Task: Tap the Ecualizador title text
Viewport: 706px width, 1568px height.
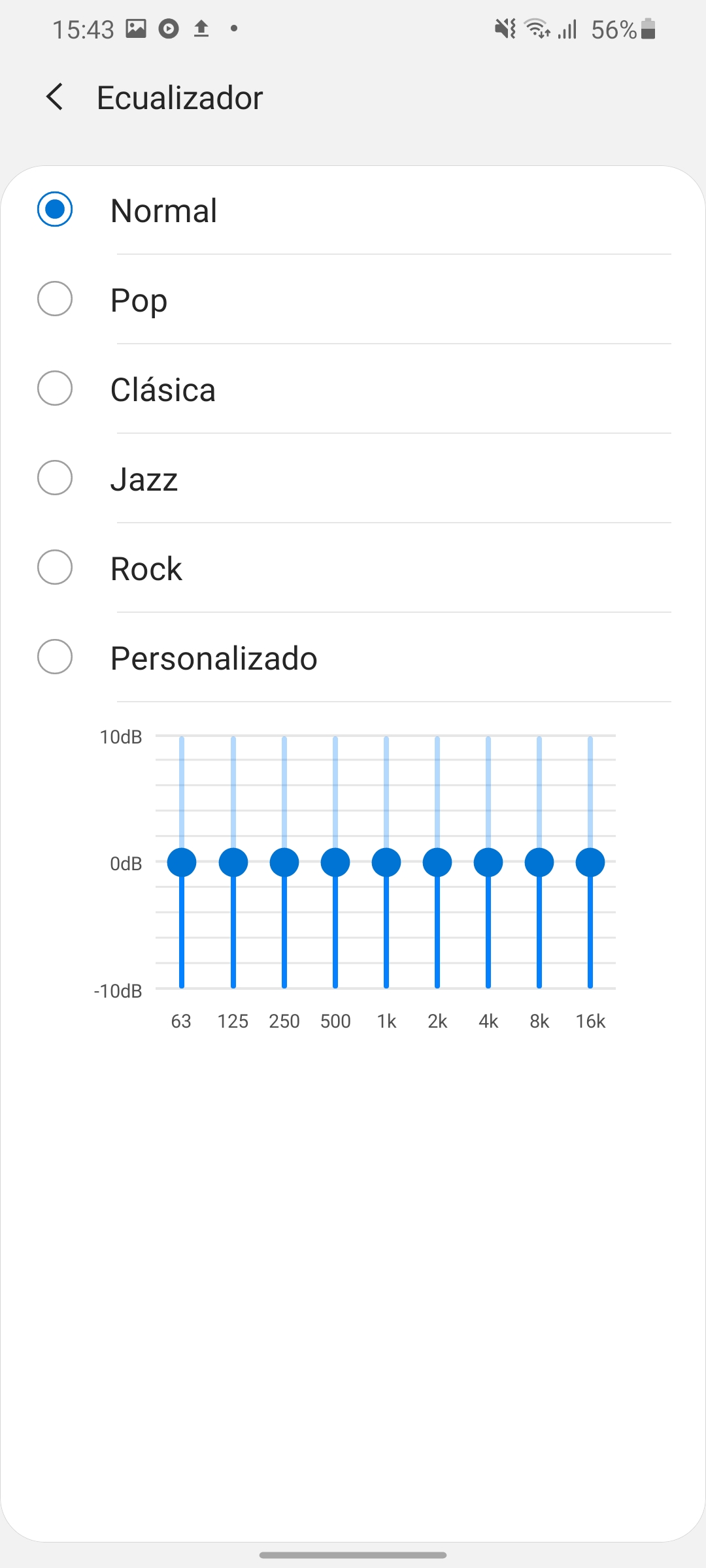Action: pyautogui.click(x=180, y=98)
